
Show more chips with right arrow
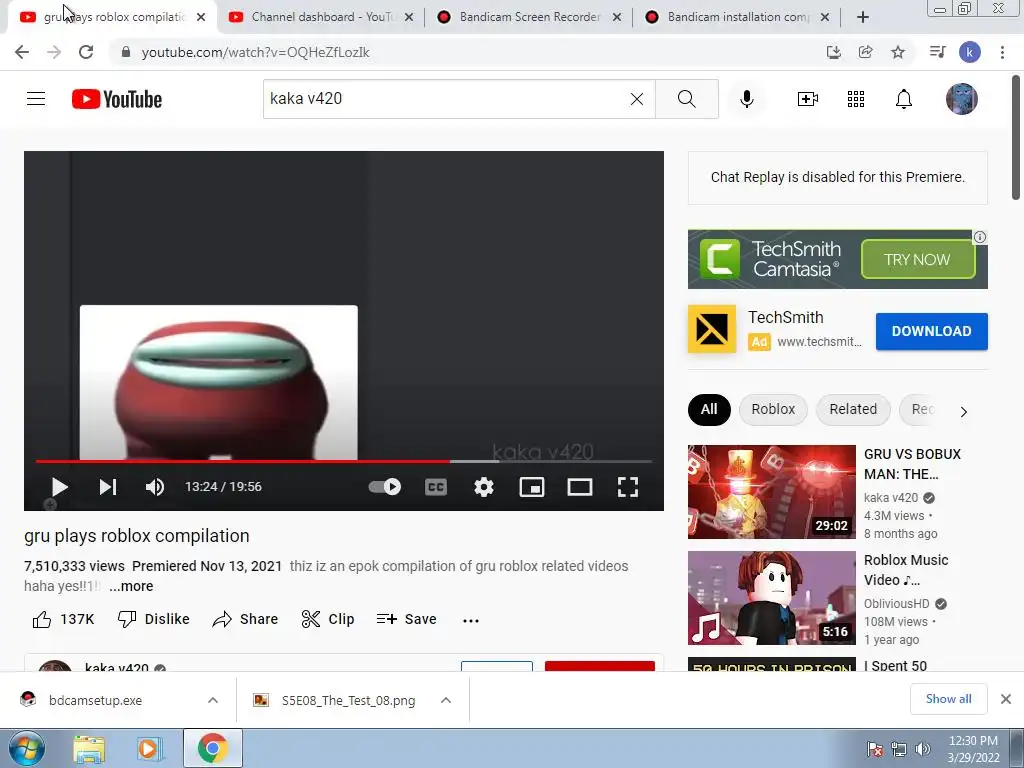pos(963,411)
